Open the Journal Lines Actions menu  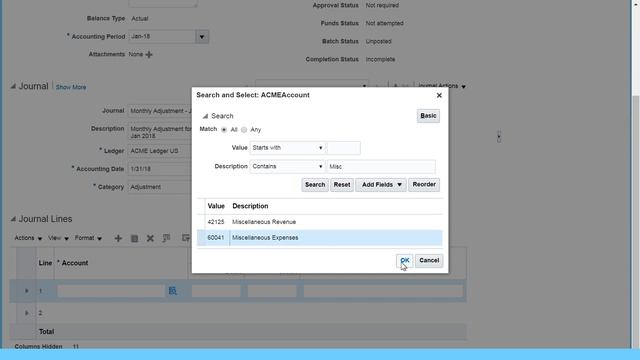coord(28,238)
